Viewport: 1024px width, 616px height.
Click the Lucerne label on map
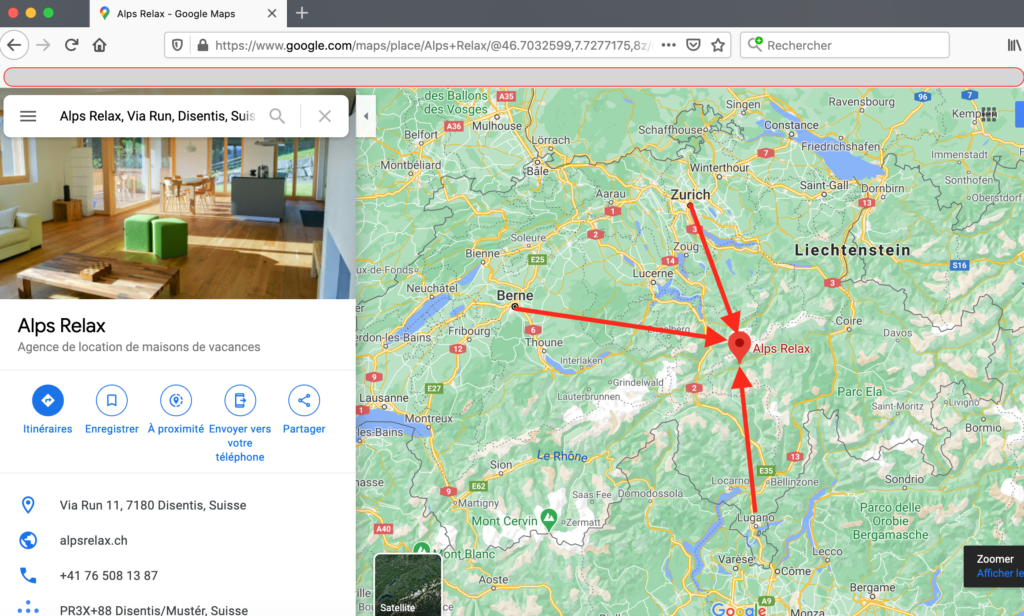pos(652,273)
